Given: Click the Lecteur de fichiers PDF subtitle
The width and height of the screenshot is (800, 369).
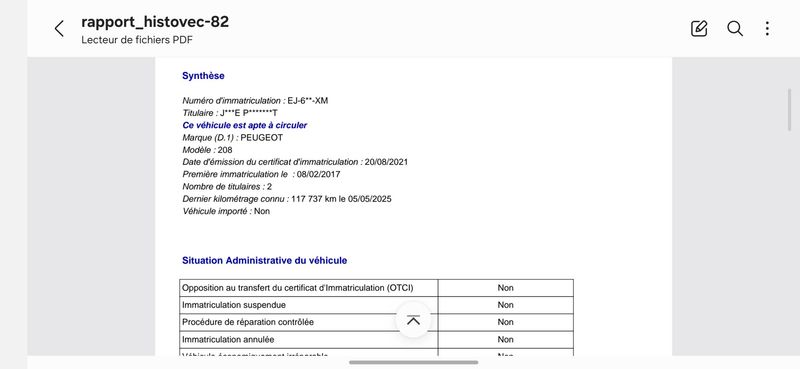Looking at the screenshot, I should click(x=137, y=40).
